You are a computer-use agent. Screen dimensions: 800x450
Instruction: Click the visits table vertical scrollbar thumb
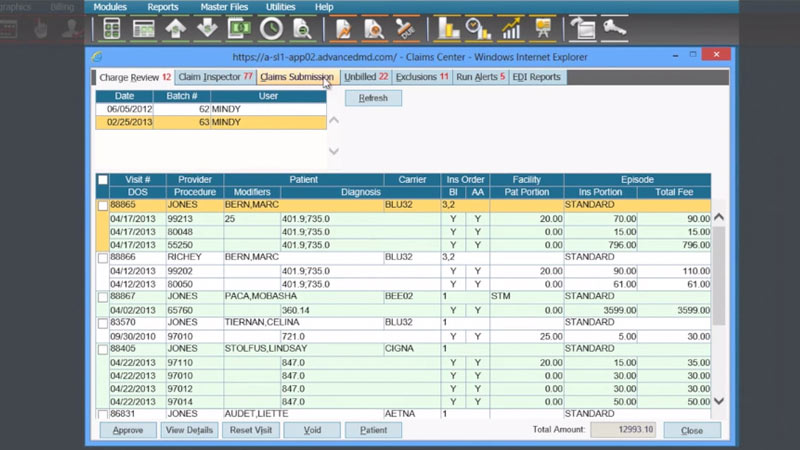coord(719,276)
